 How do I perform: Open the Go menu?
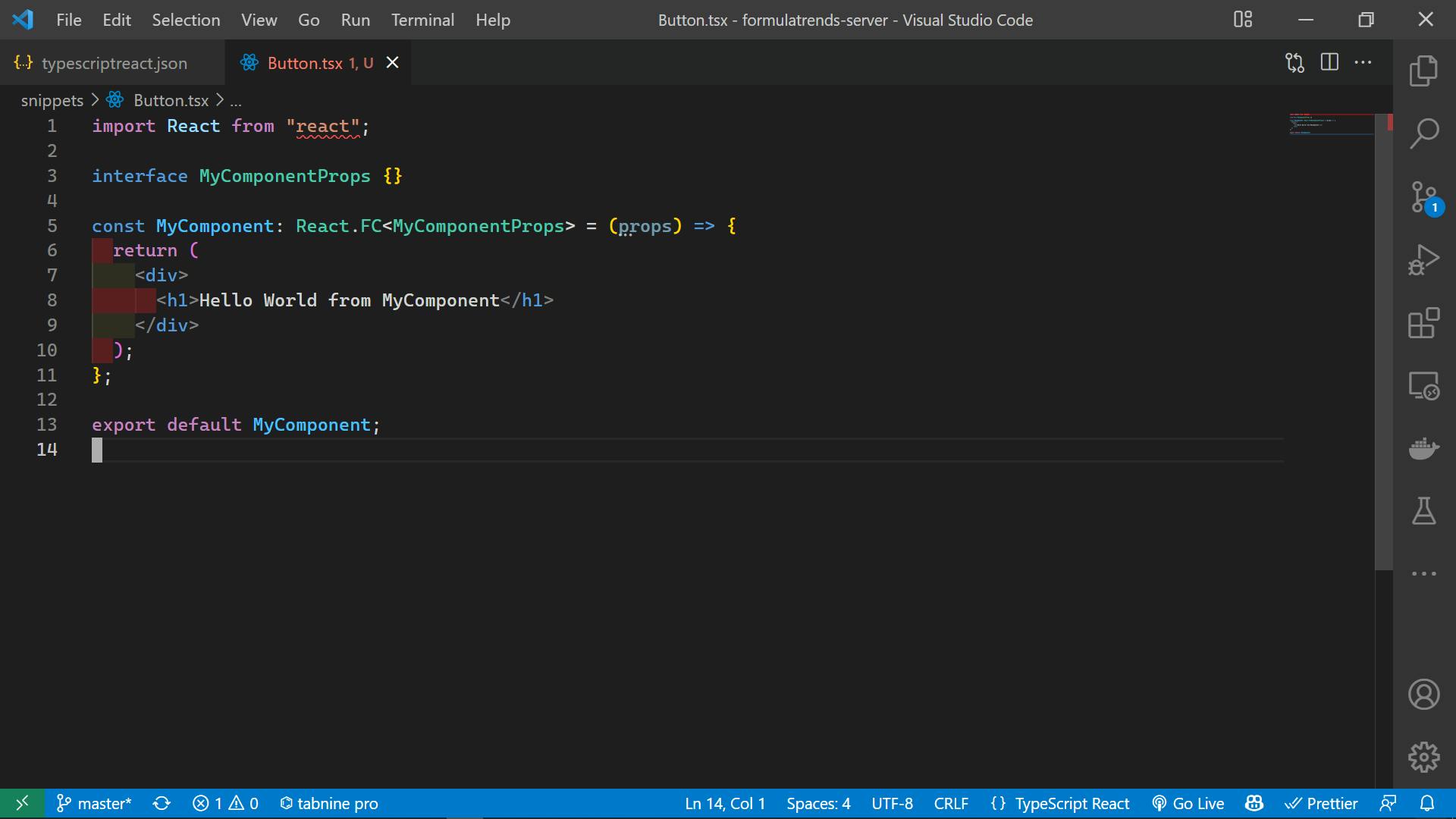pyautogui.click(x=309, y=20)
